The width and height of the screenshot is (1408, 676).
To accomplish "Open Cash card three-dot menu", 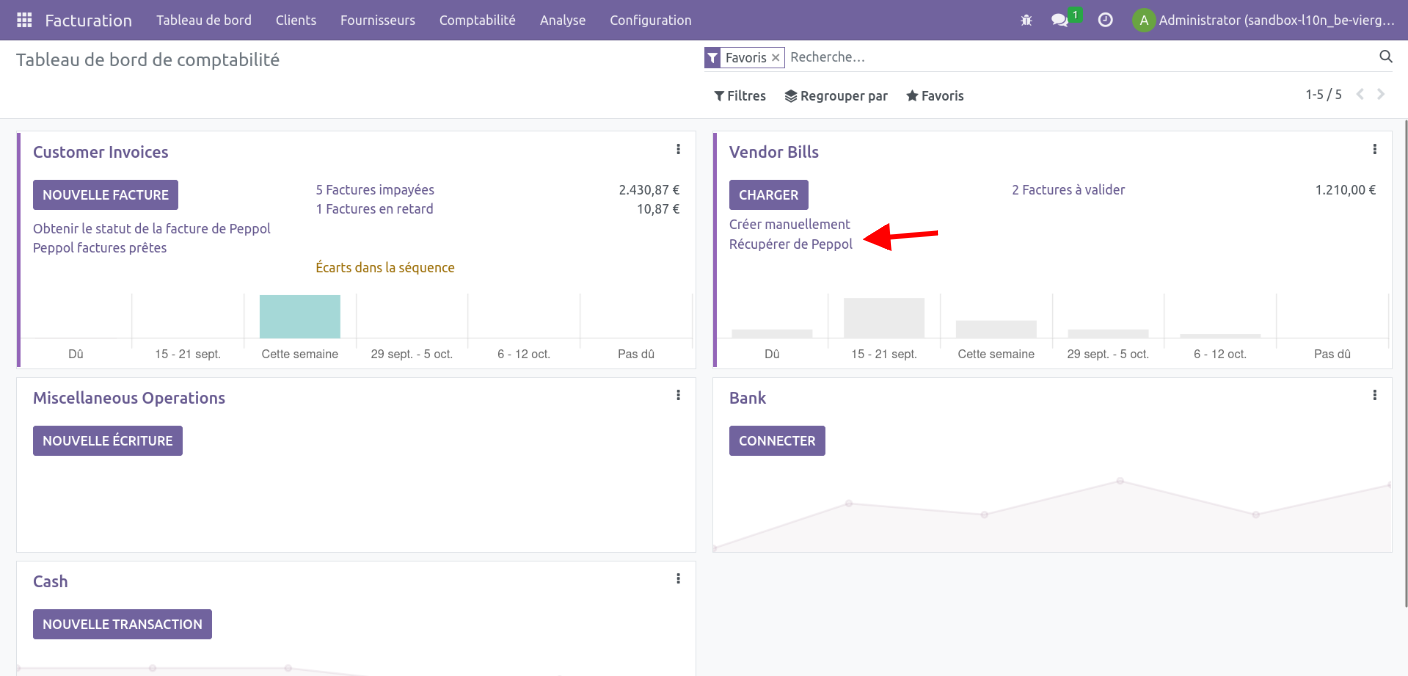I will tap(678, 579).
